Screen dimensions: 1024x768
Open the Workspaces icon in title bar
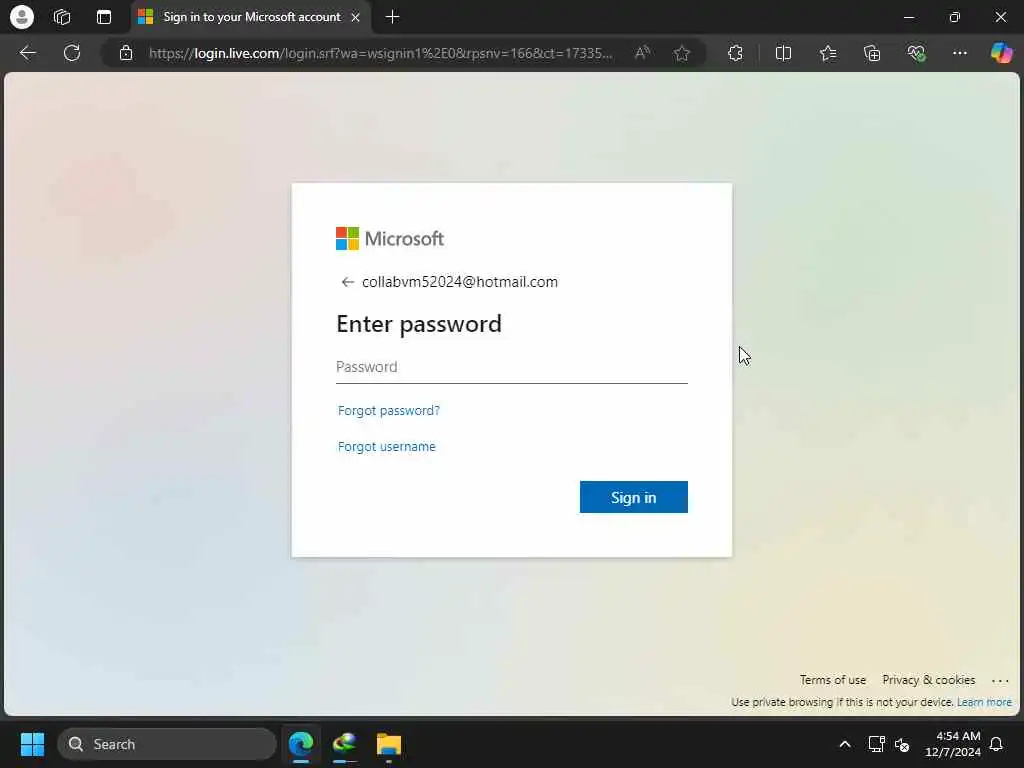pos(62,17)
